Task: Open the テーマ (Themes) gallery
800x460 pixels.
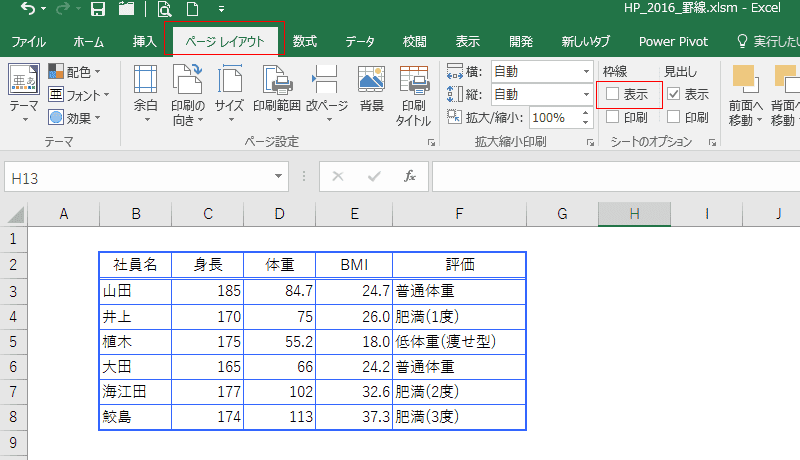Action: click(23, 95)
